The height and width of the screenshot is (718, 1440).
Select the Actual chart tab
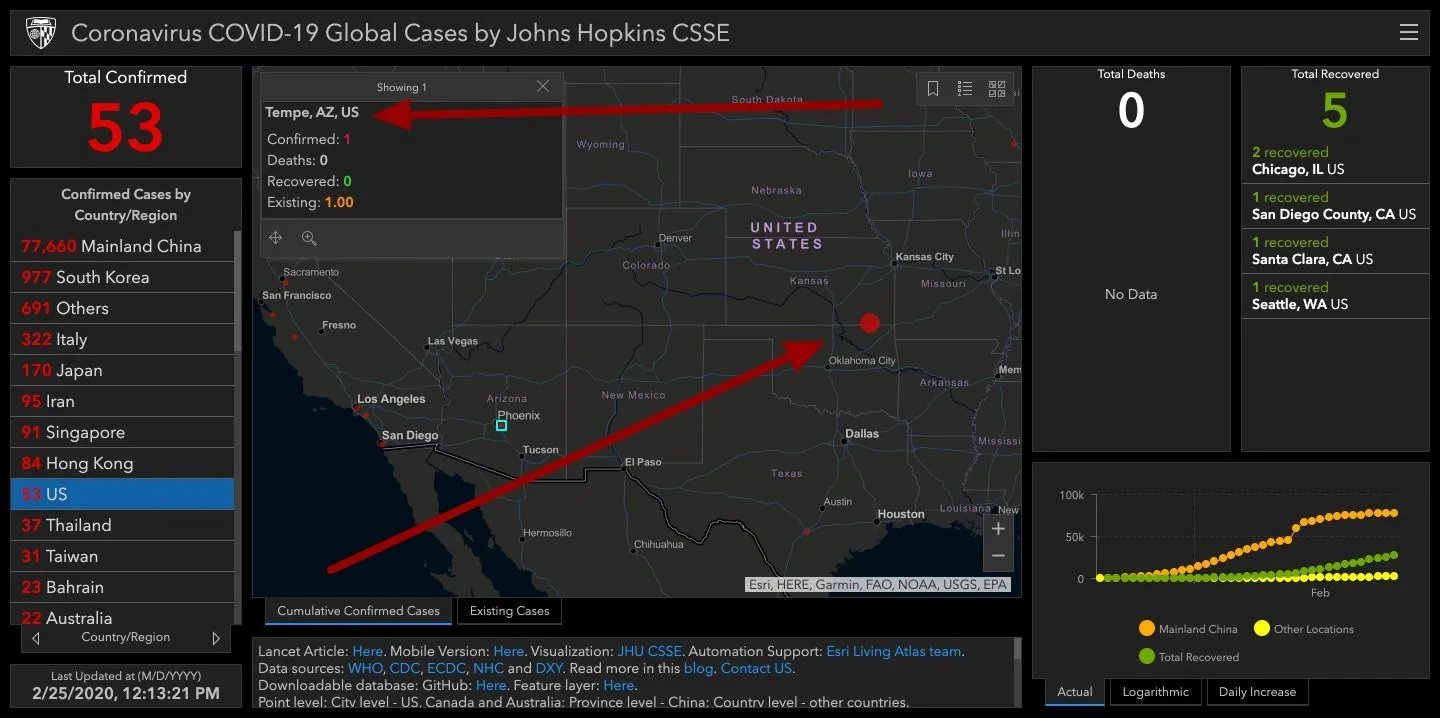click(1075, 692)
